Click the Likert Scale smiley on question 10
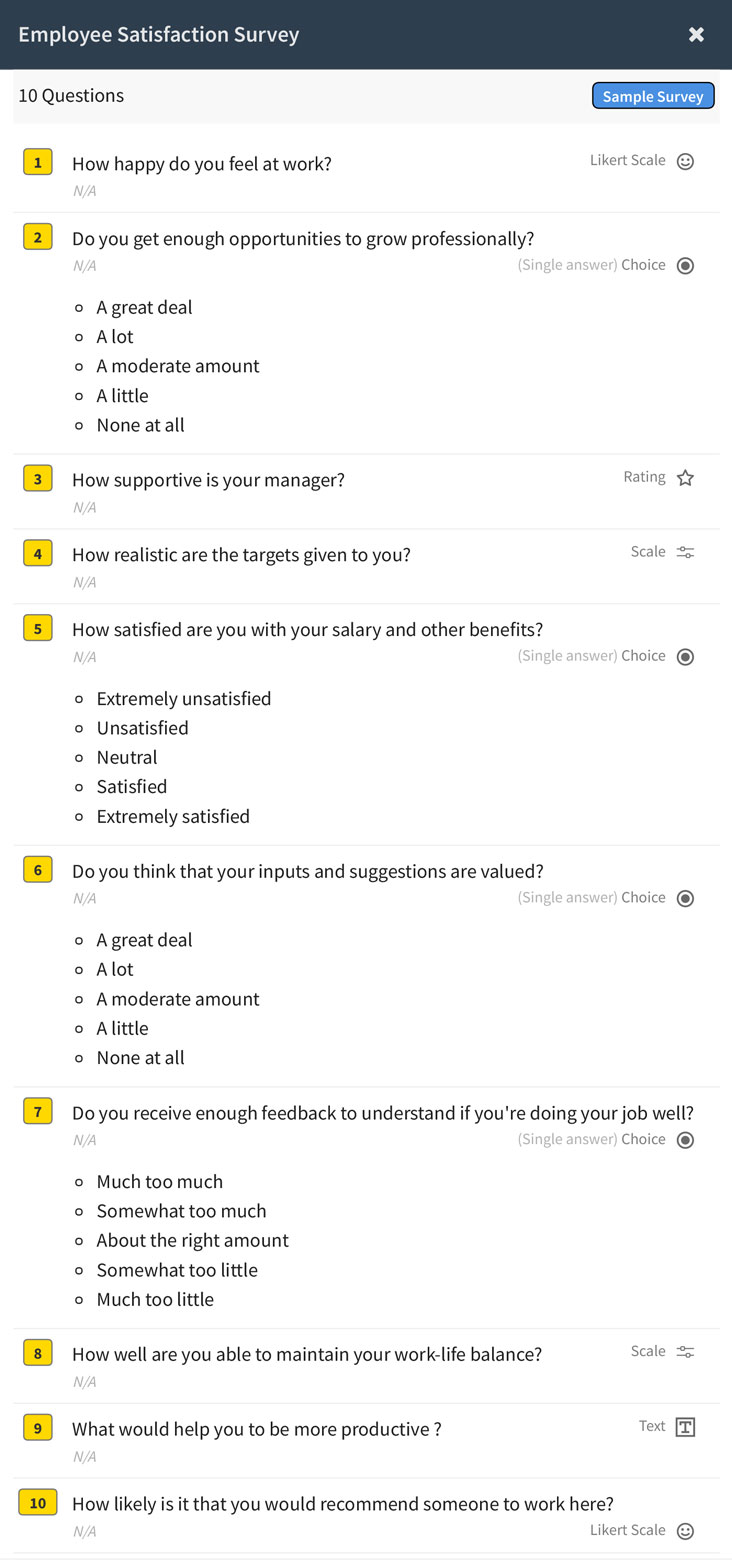 [x=685, y=1530]
